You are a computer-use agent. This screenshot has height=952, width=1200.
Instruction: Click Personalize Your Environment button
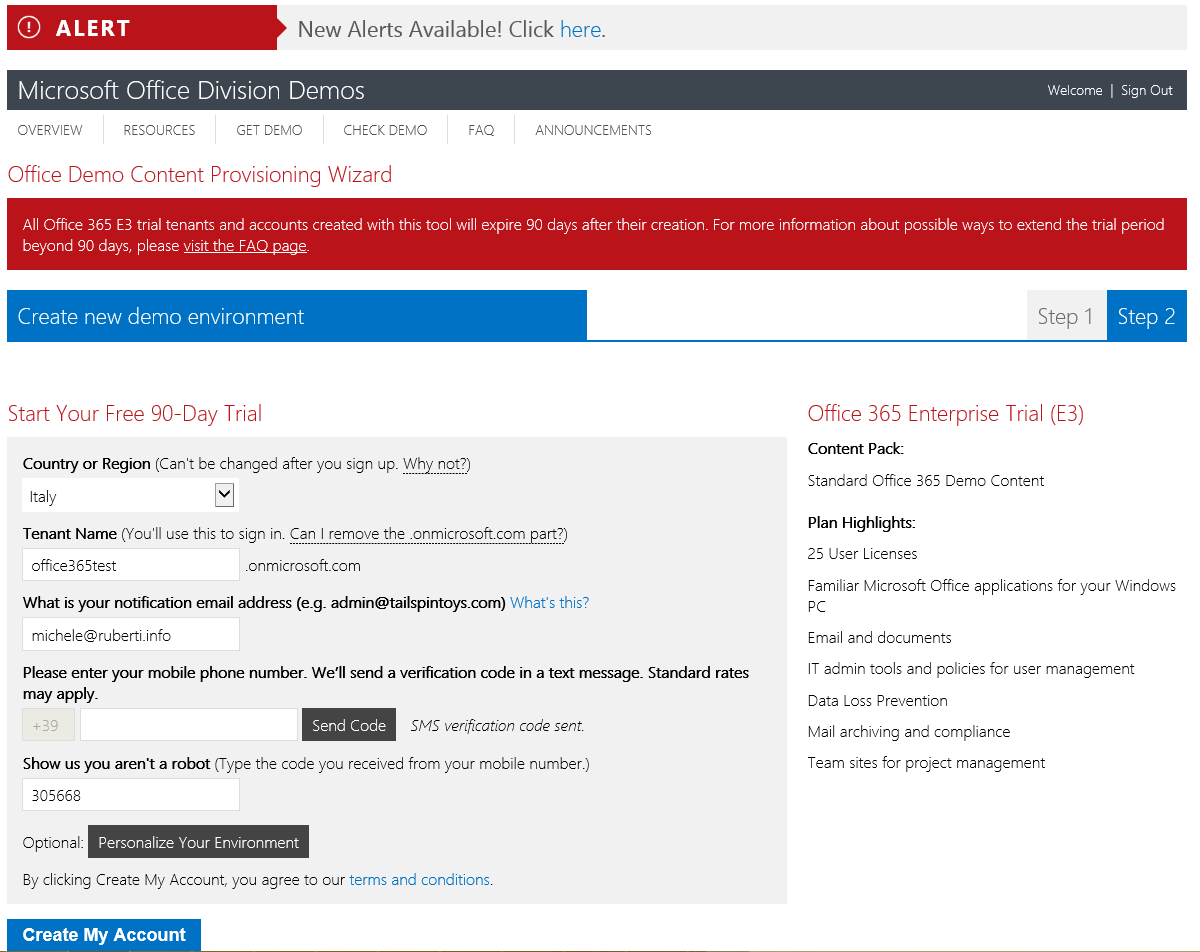[198, 842]
